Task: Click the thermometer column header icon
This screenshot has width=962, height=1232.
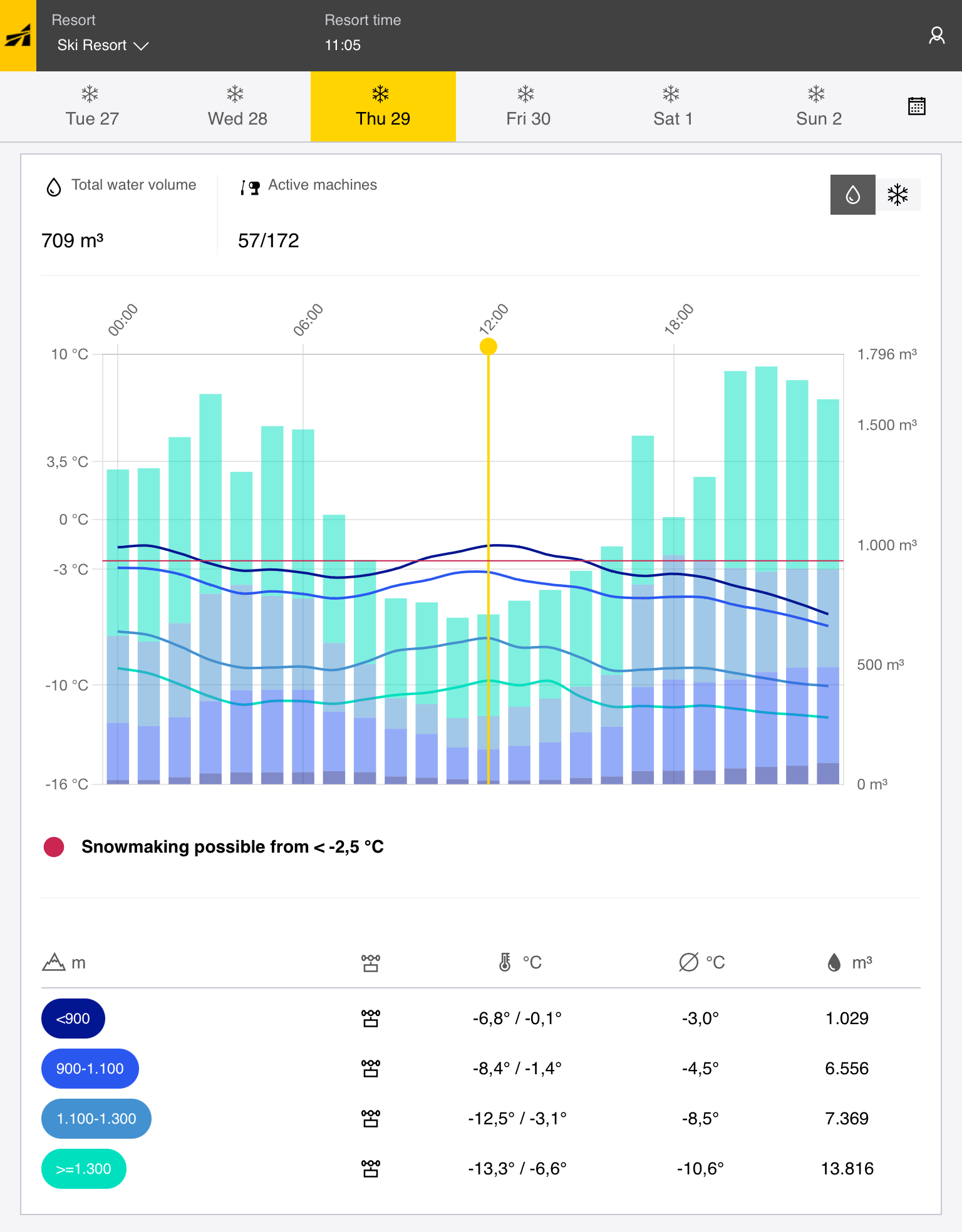Action: 505,962
